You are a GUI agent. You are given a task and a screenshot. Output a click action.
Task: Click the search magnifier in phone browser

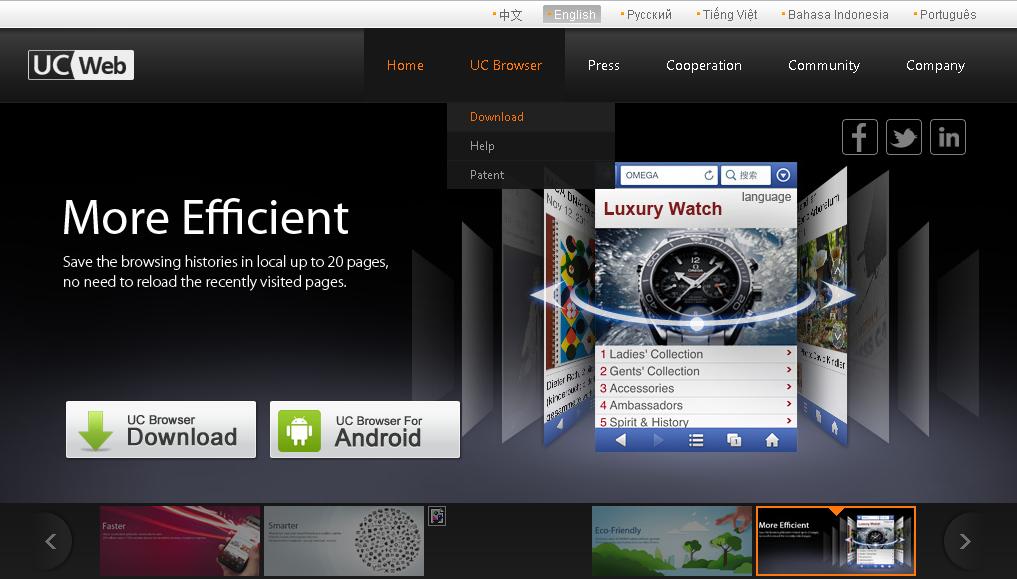(x=730, y=175)
